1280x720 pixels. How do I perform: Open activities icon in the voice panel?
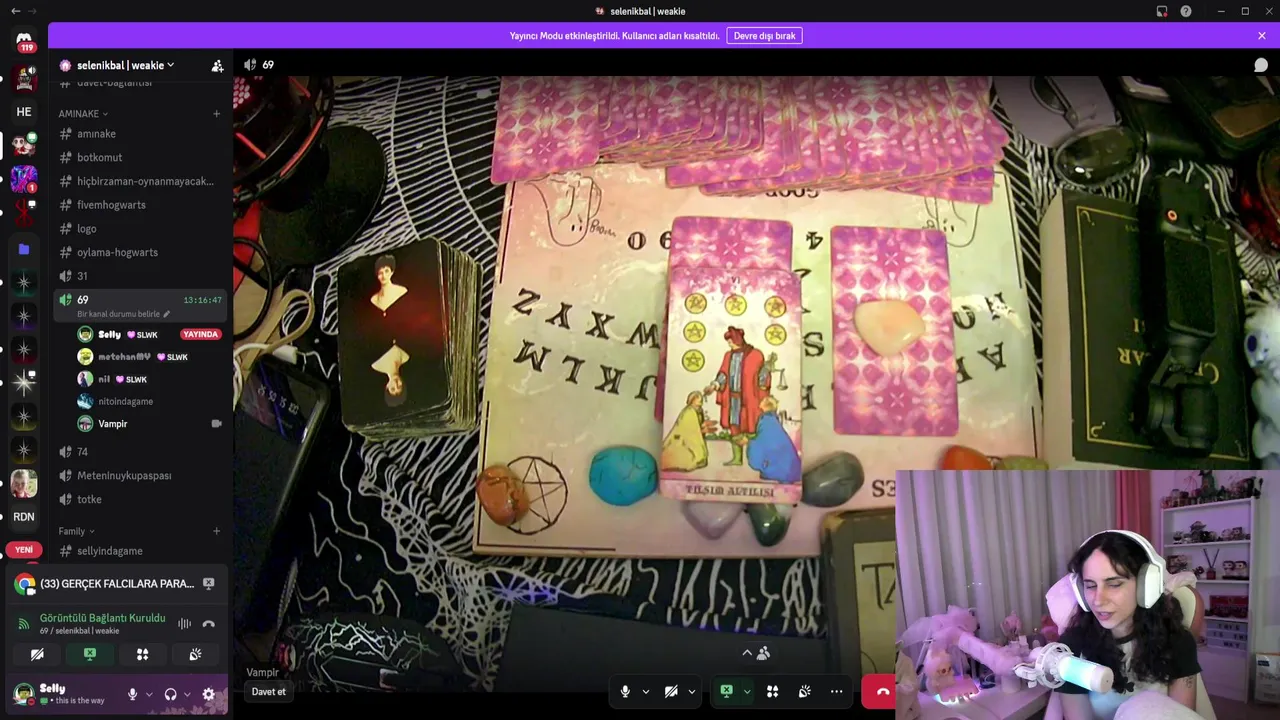pos(142,654)
